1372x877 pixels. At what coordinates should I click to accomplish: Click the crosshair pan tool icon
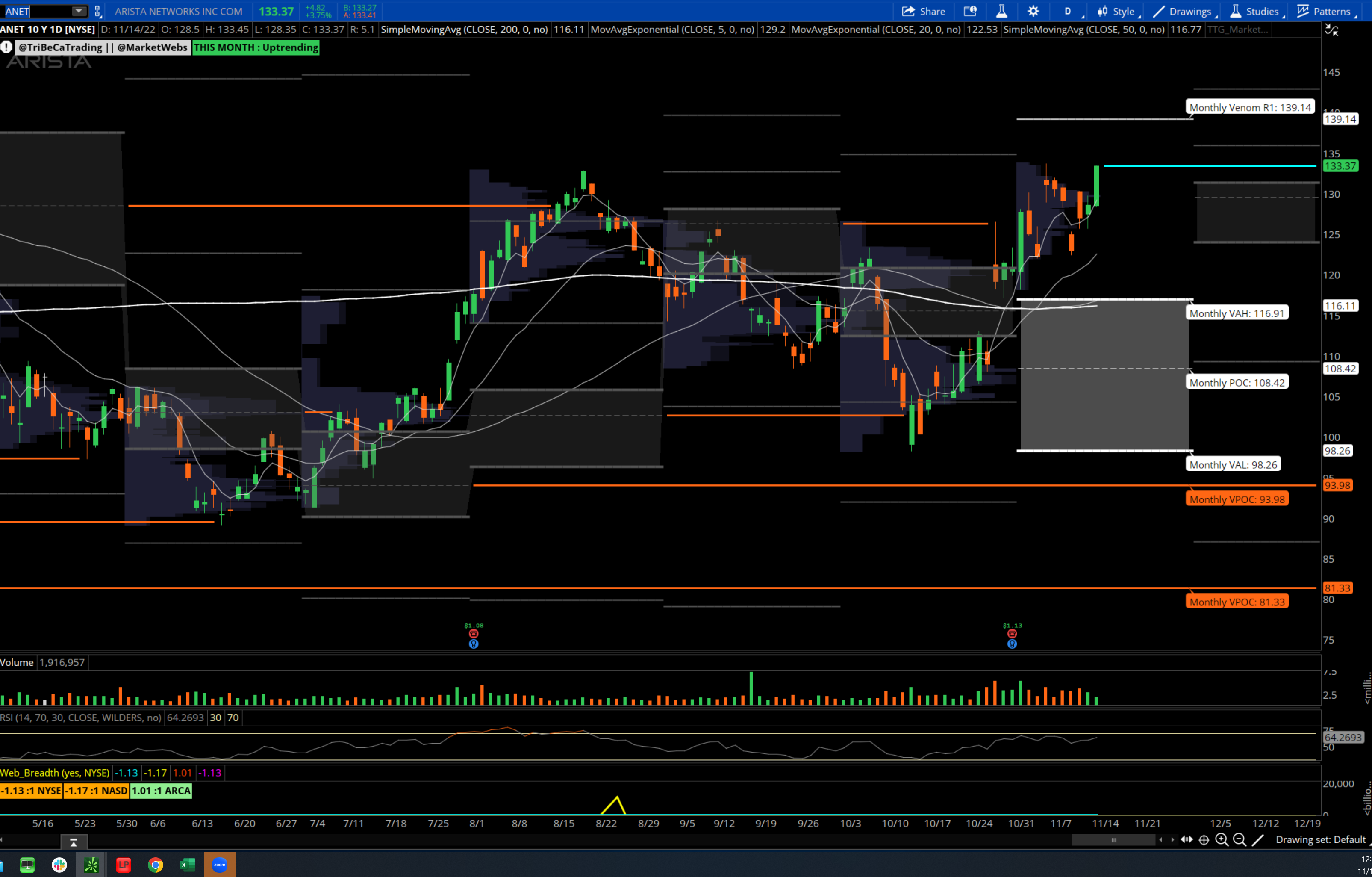(x=1204, y=839)
